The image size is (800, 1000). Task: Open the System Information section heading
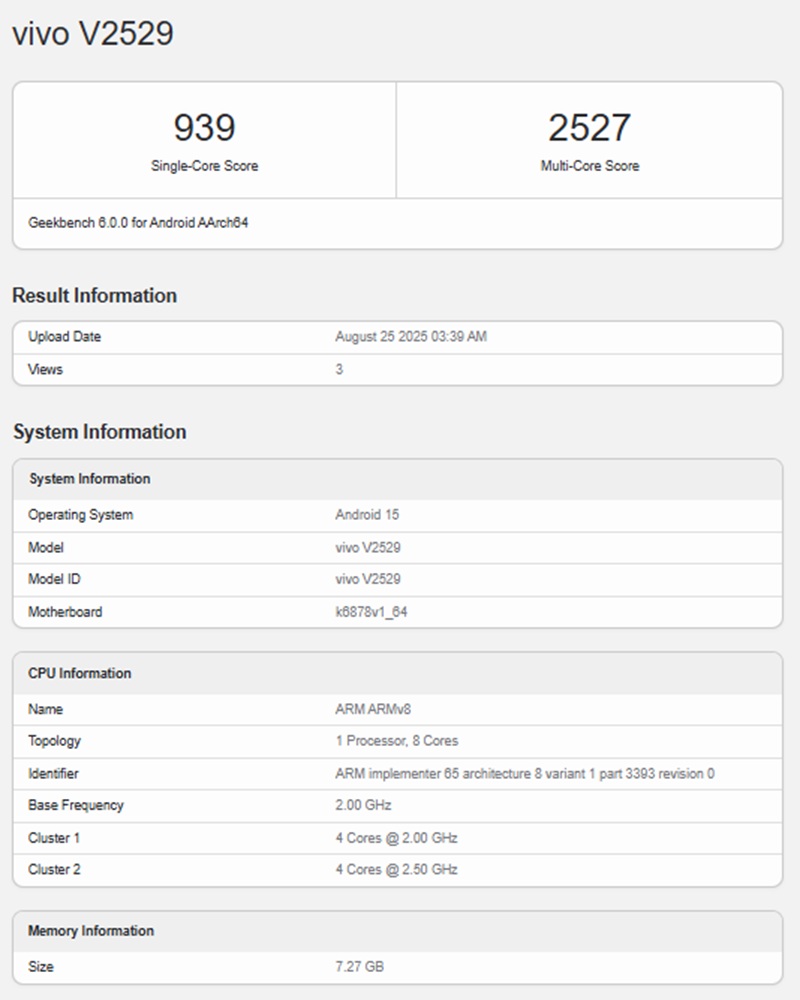(x=99, y=432)
